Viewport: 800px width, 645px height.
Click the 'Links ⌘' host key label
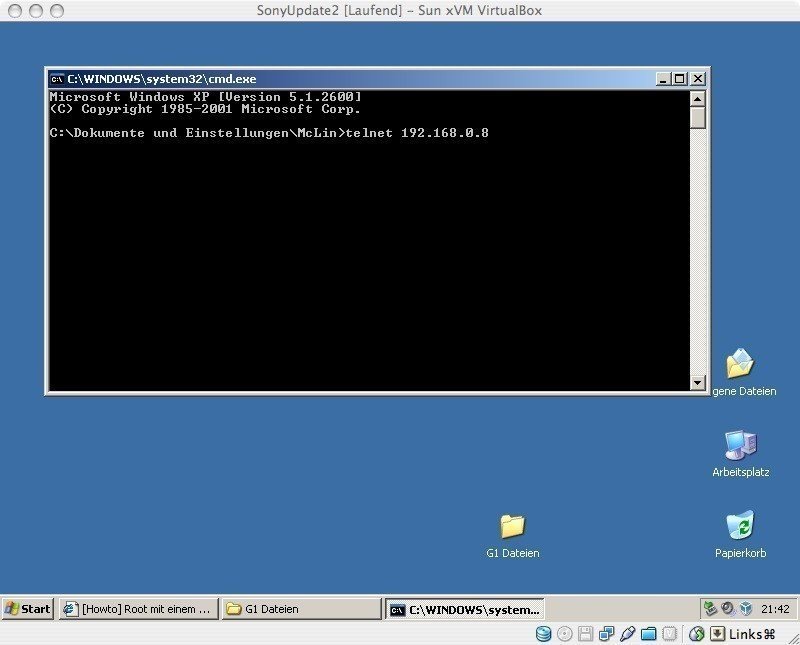pos(752,634)
